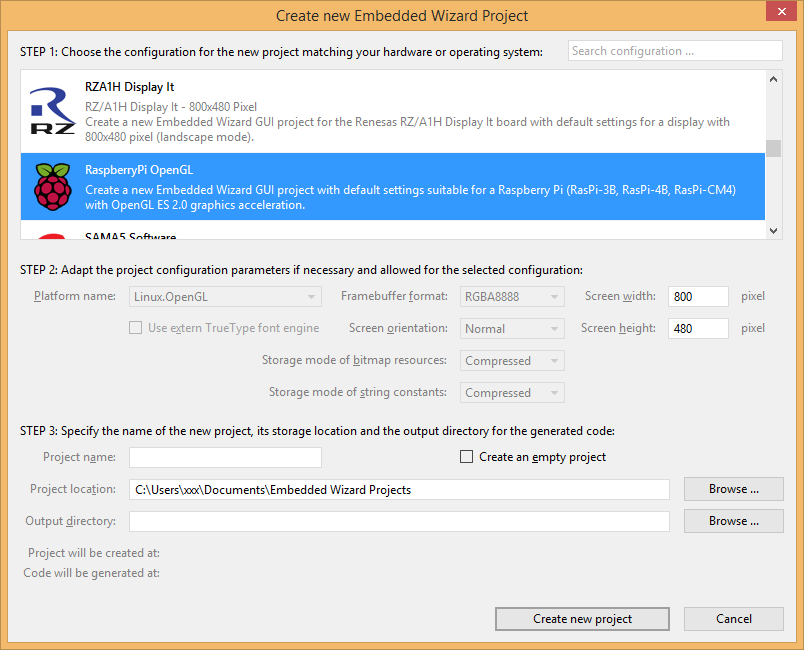The image size is (804, 650).
Task: Toggle Use extern TrueType font engine checkbox
Action: click(x=135, y=328)
